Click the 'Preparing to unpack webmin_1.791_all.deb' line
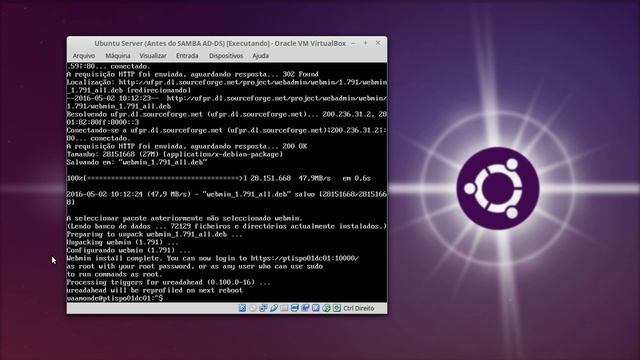This screenshot has width=640, height=360. point(154,234)
